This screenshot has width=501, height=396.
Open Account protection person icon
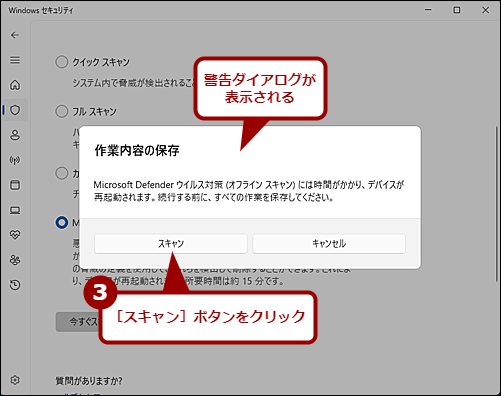point(15,135)
